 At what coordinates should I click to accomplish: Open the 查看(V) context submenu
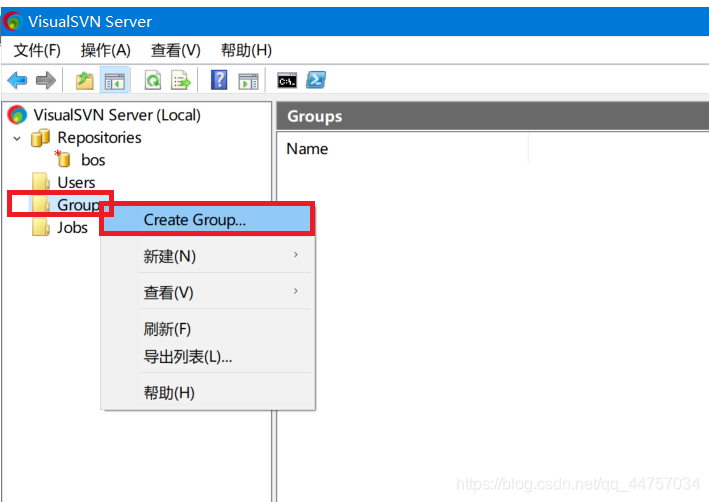[208, 293]
